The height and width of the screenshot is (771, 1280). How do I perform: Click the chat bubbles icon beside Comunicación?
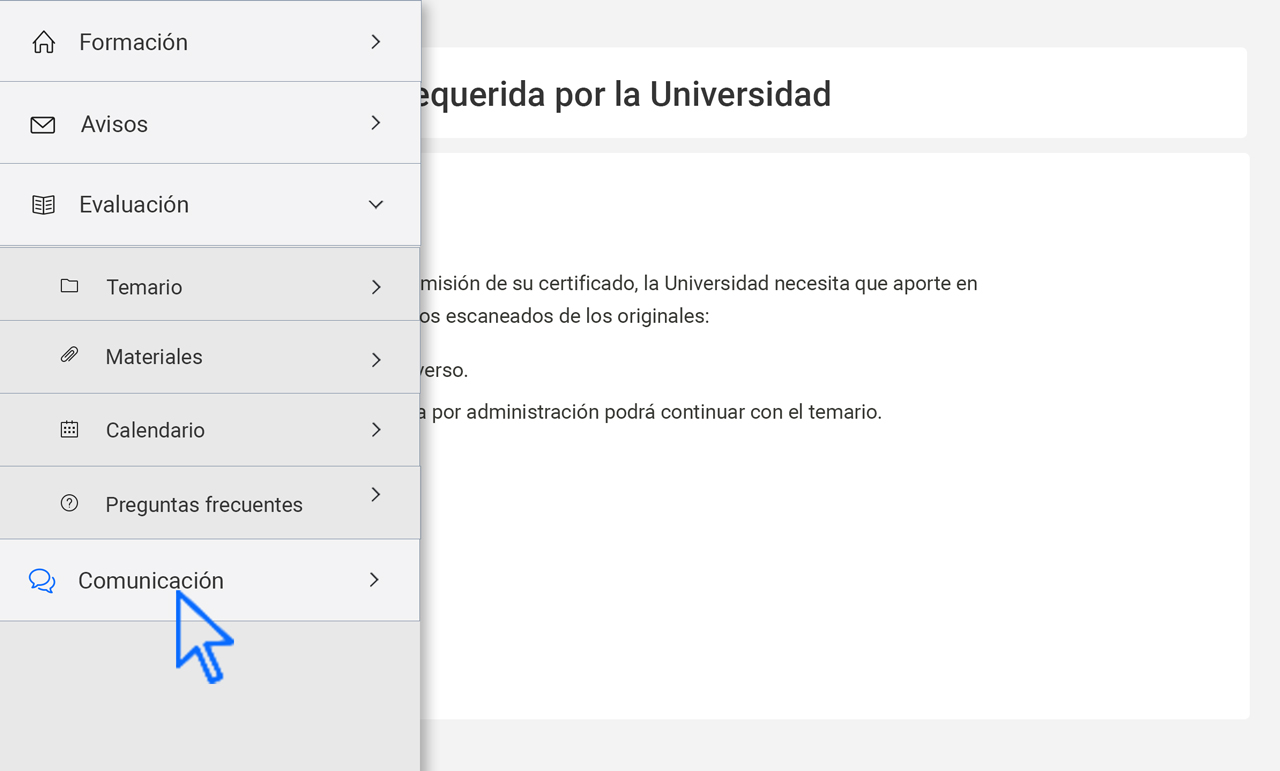42,581
